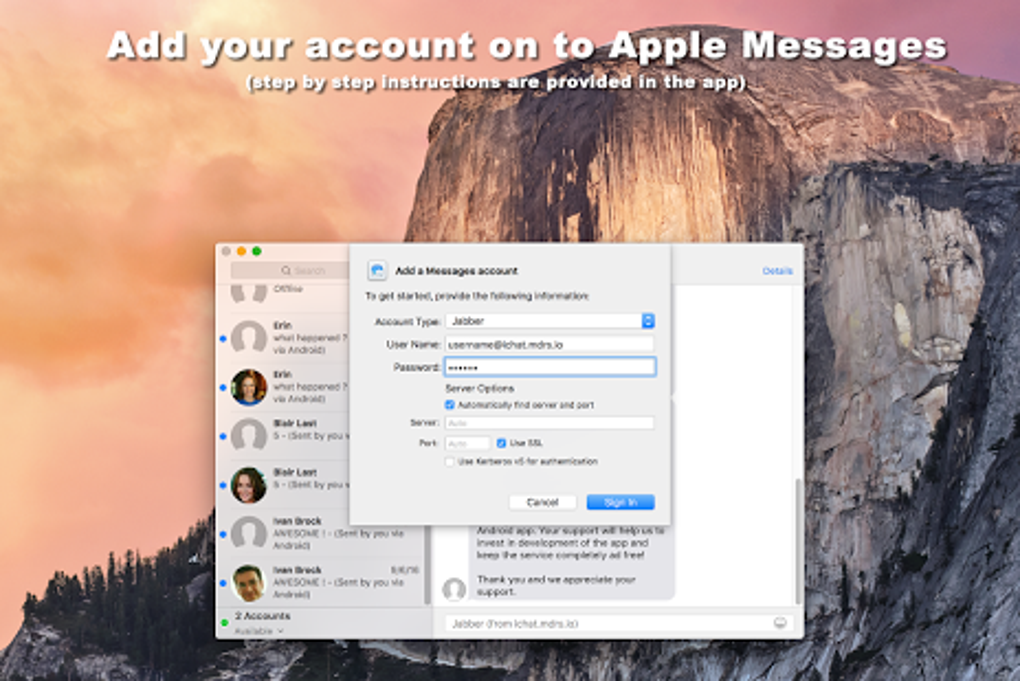Click the search magnifier icon

click(286, 270)
